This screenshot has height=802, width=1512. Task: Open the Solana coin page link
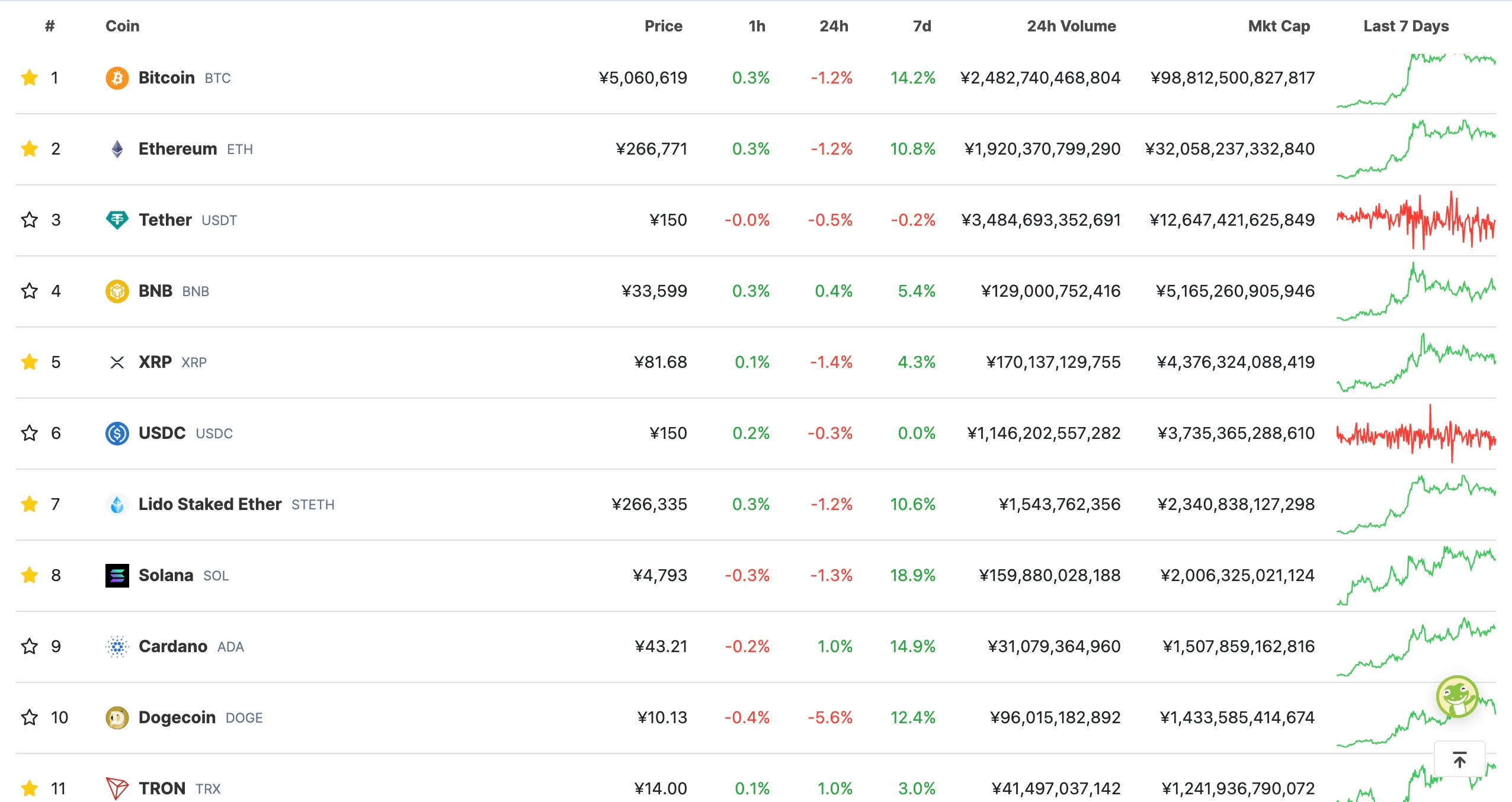click(166, 575)
